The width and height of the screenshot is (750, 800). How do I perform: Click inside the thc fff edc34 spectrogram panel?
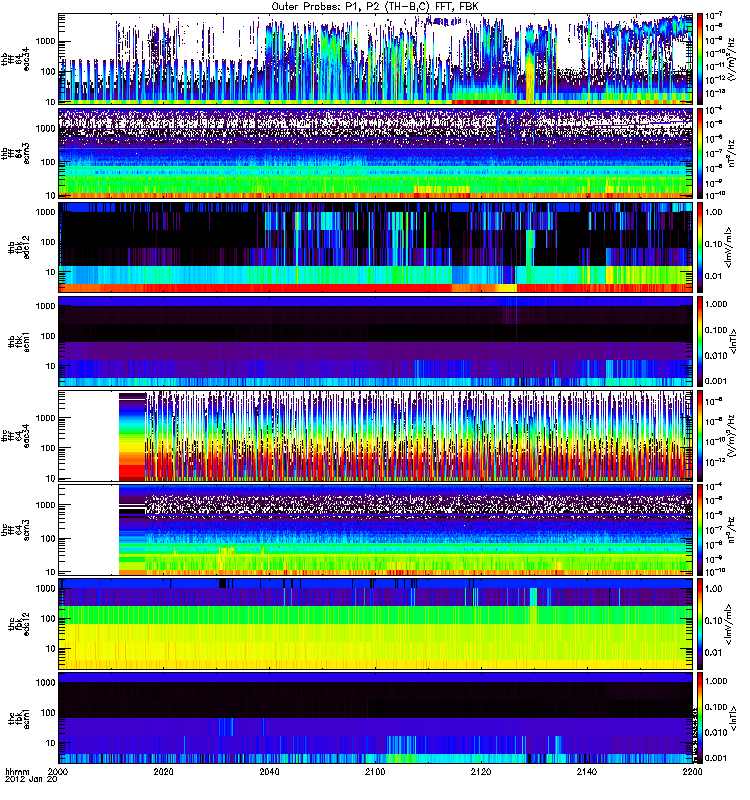click(376, 436)
